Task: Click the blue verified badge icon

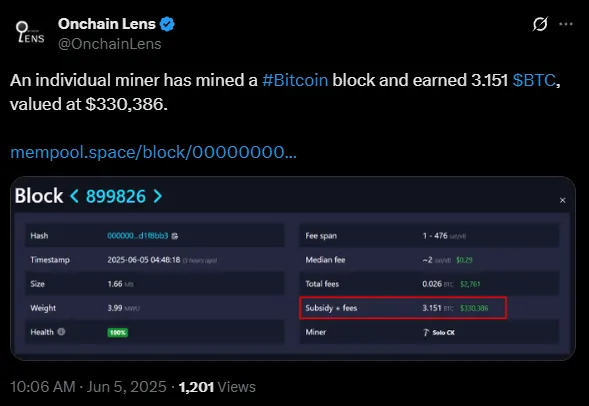Action: (167, 24)
